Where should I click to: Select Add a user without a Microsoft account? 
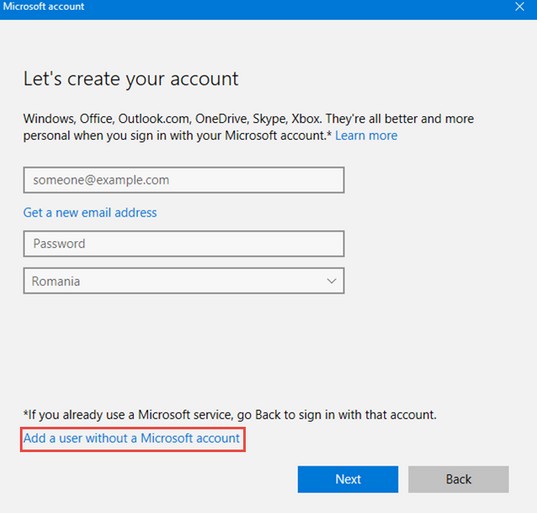tap(132, 438)
